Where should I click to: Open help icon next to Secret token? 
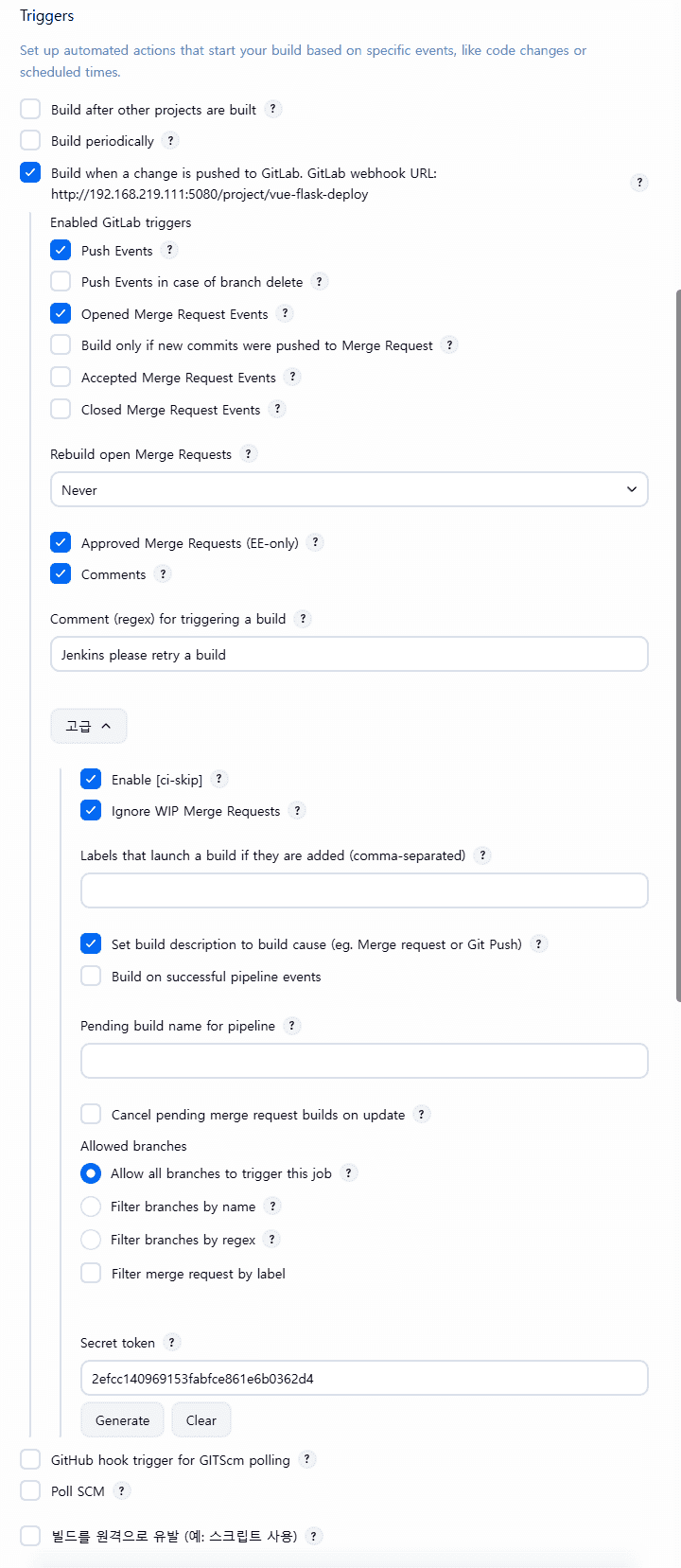[x=171, y=1343]
